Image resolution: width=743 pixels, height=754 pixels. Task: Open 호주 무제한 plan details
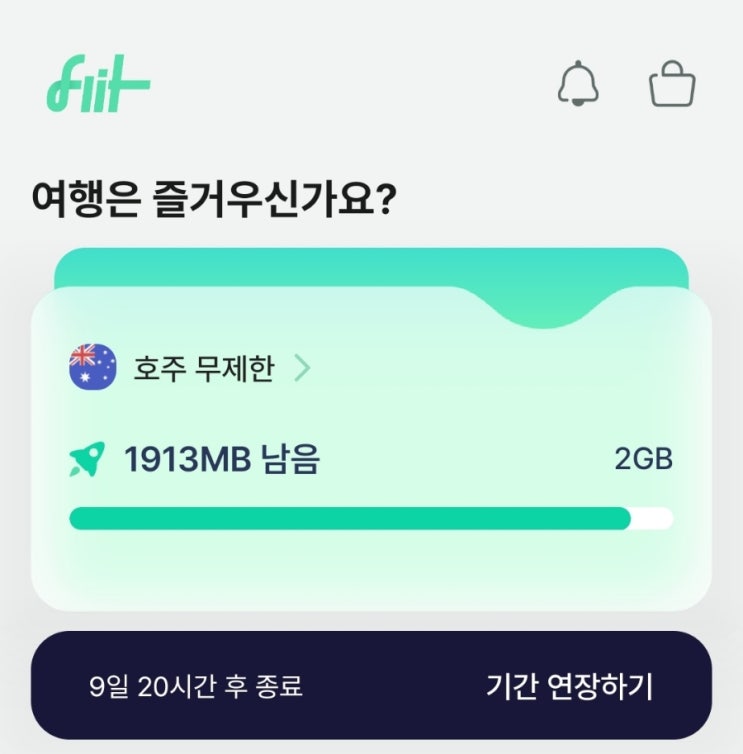coord(204,369)
